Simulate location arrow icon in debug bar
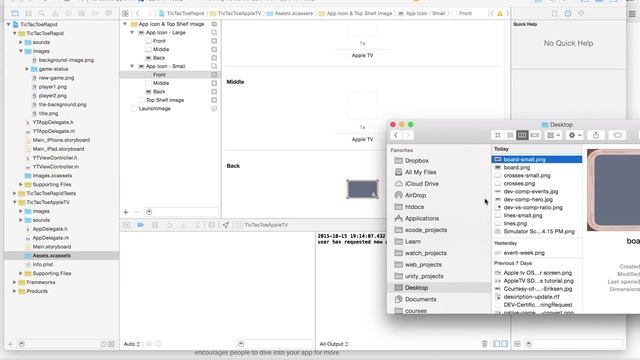This screenshot has width=640, height=360. pyautogui.click(x=226, y=225)
